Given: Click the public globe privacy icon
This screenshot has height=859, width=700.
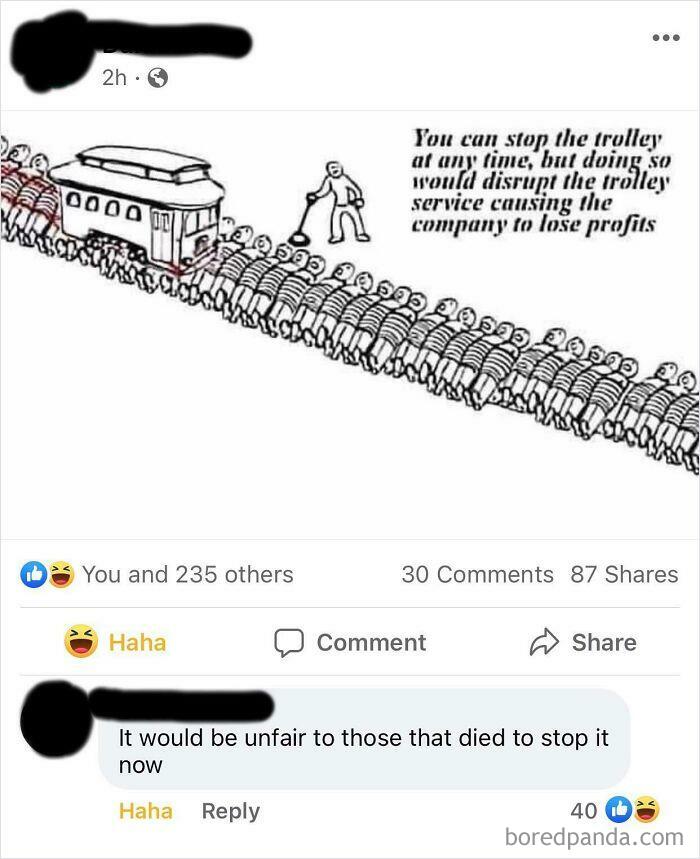Looking at the screenshot, I should coord(158,78).
